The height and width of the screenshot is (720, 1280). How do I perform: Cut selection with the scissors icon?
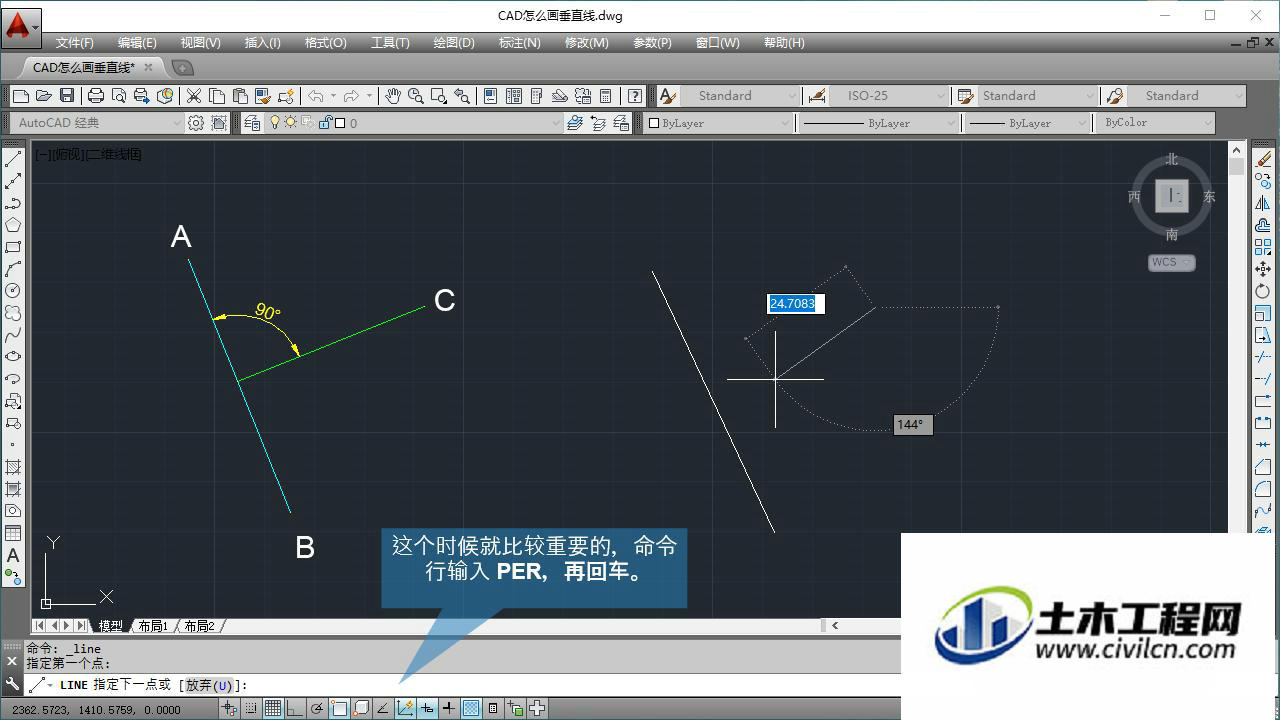(194, 96)
